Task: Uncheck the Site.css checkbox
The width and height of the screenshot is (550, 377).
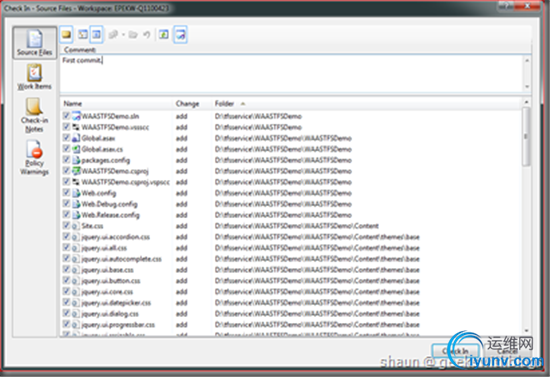Action: pyautogui.click(x=66, y=225)
